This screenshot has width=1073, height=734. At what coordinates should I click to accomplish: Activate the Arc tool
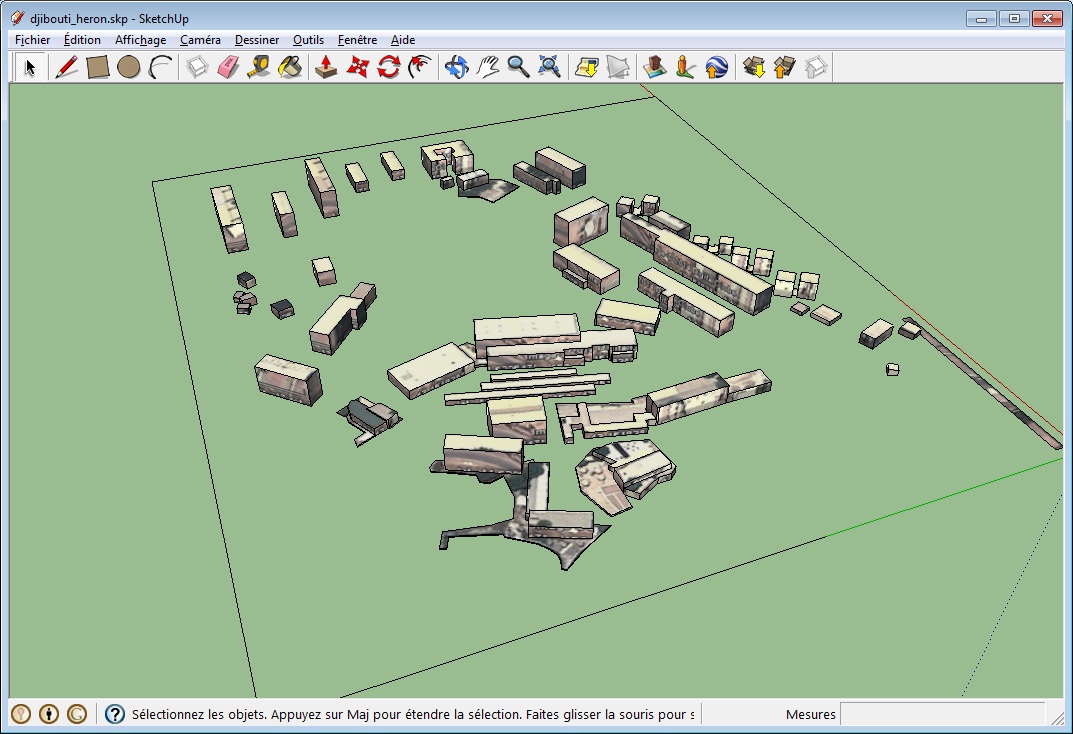(x=160, y=67)
